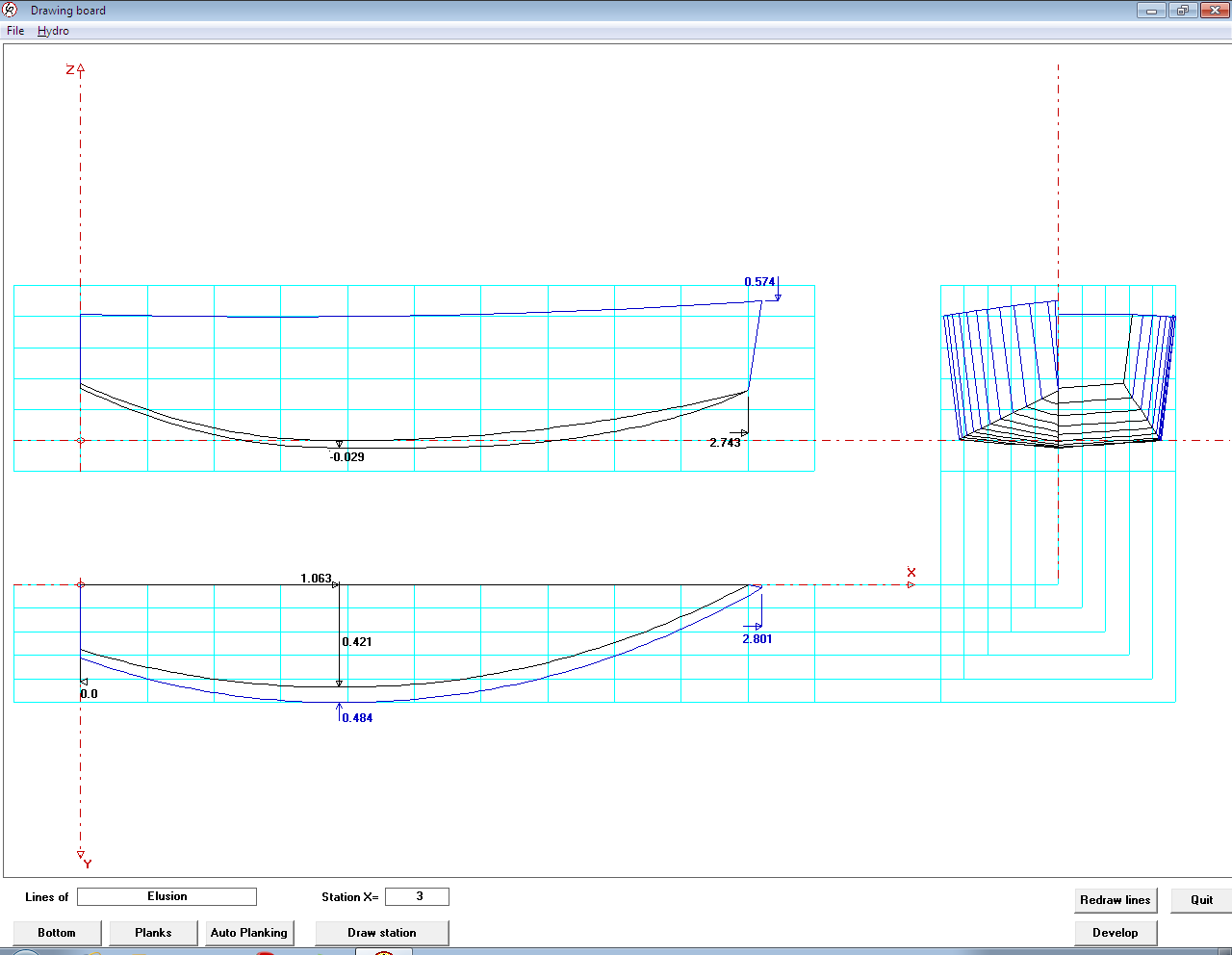Restore down the Drawing board window

pos(1182,11)
